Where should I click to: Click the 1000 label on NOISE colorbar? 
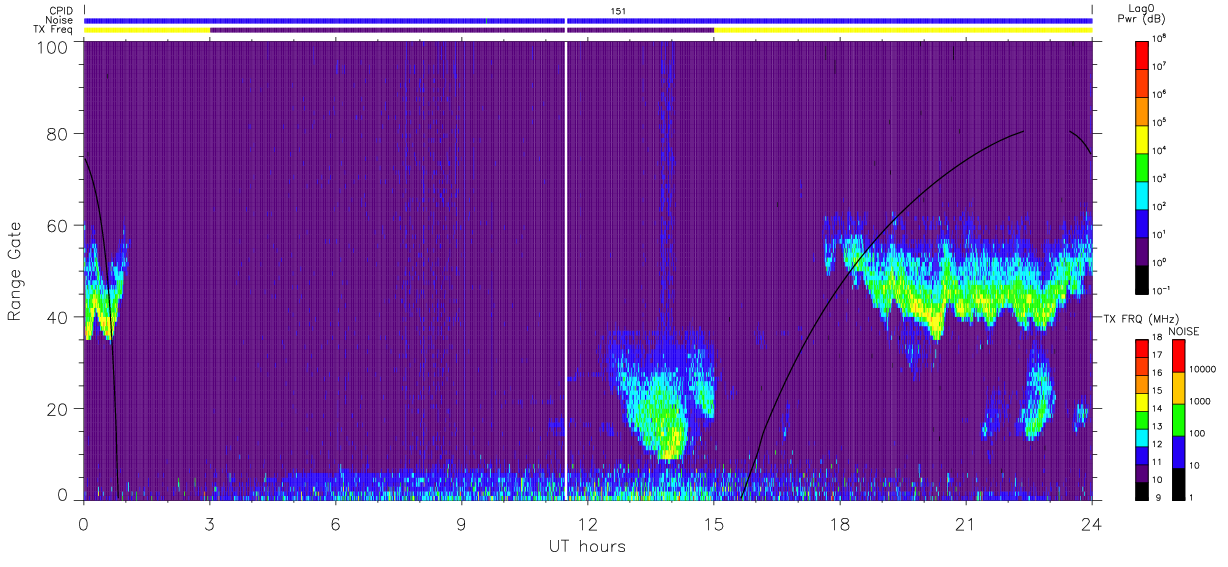1199,402
